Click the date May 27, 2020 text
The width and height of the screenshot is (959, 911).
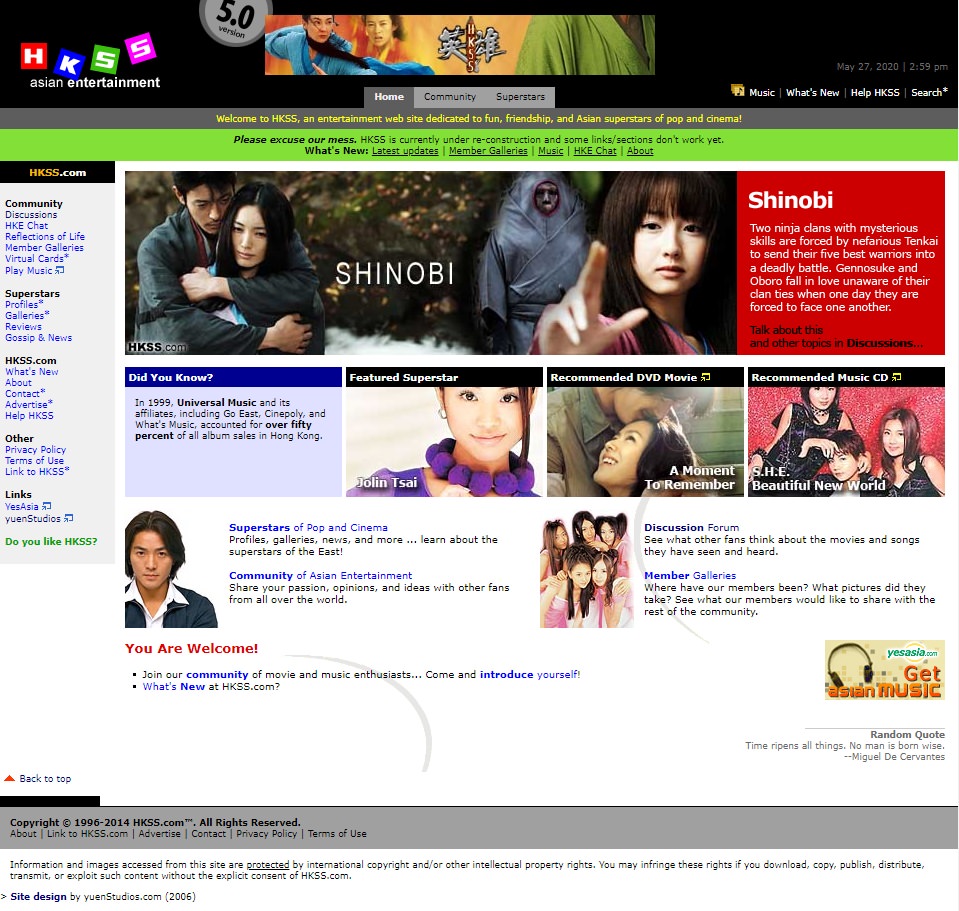click(x=867, y=67)
